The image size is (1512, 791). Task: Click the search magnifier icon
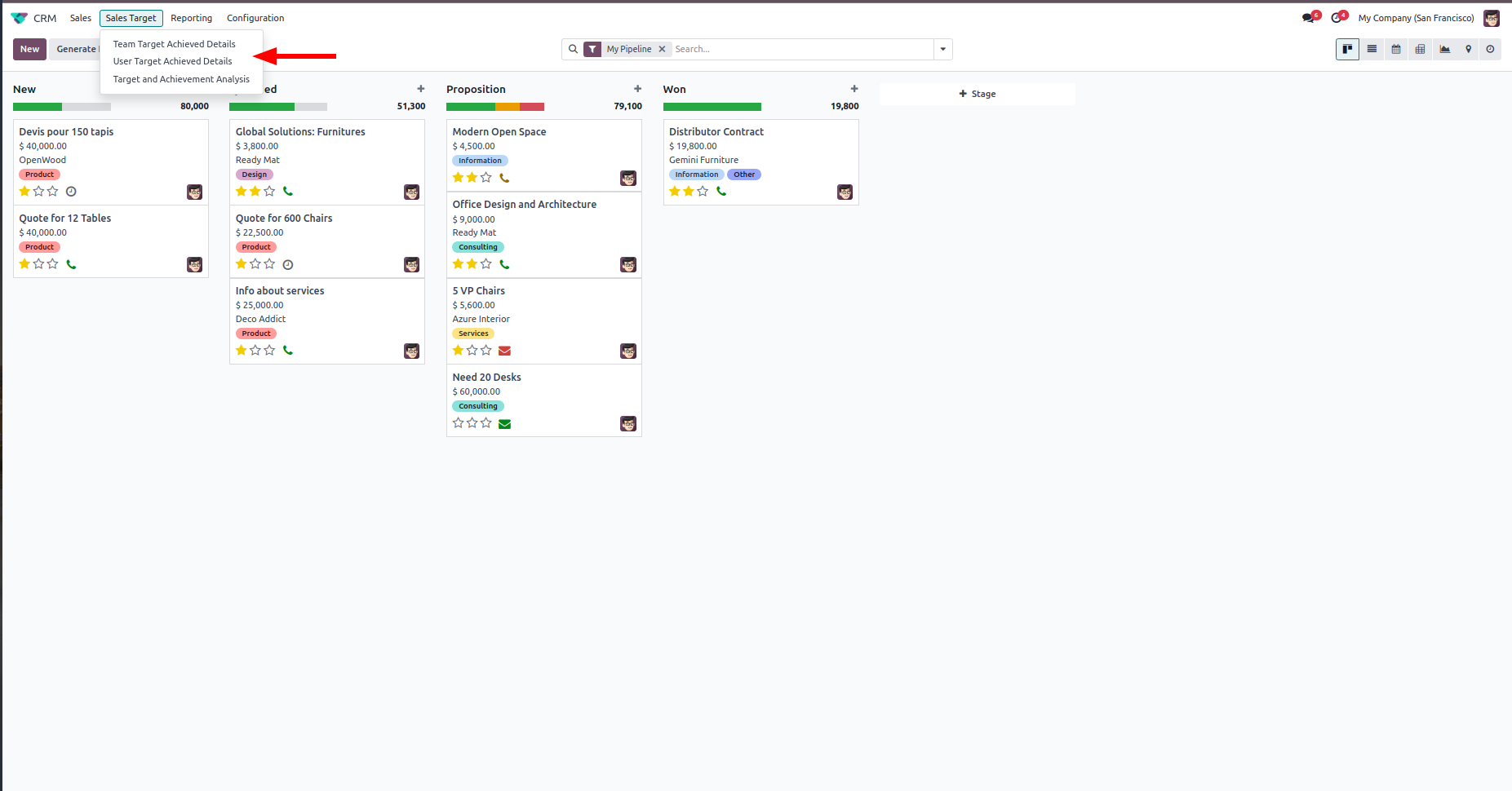[573, 49]
